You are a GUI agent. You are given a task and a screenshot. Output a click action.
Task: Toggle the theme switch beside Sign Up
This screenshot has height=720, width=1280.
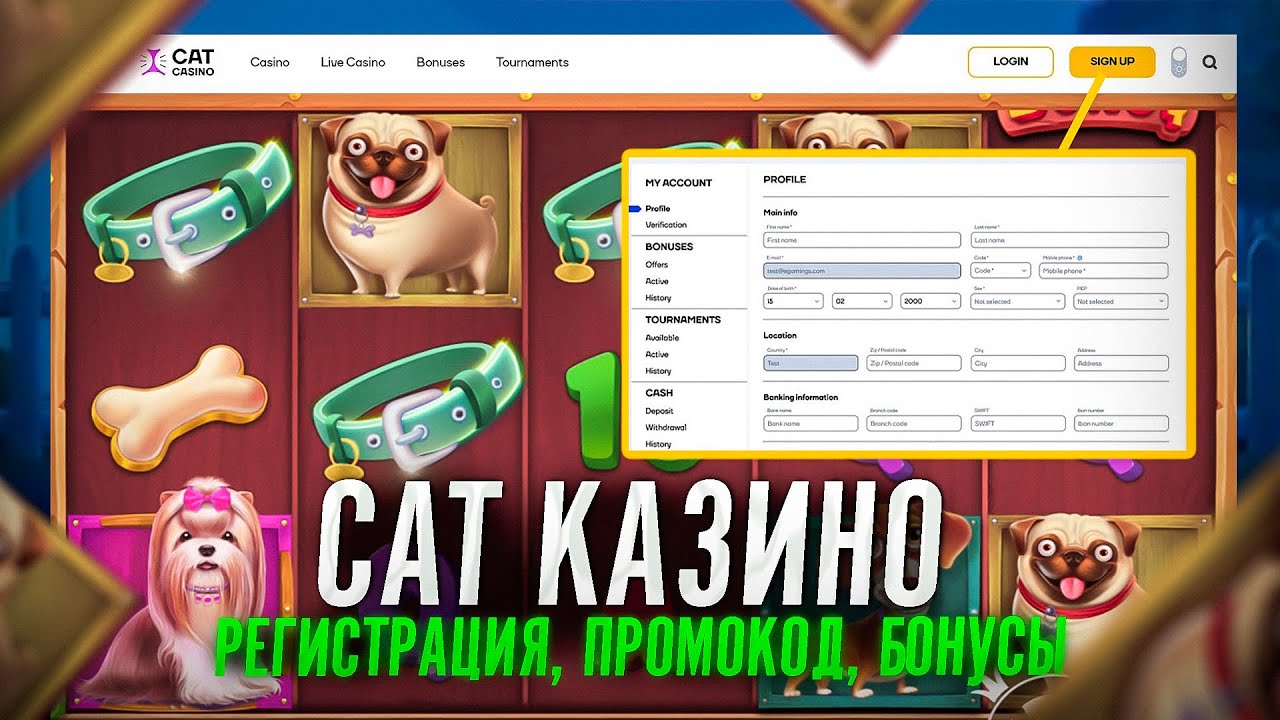tap(1179, 62)
